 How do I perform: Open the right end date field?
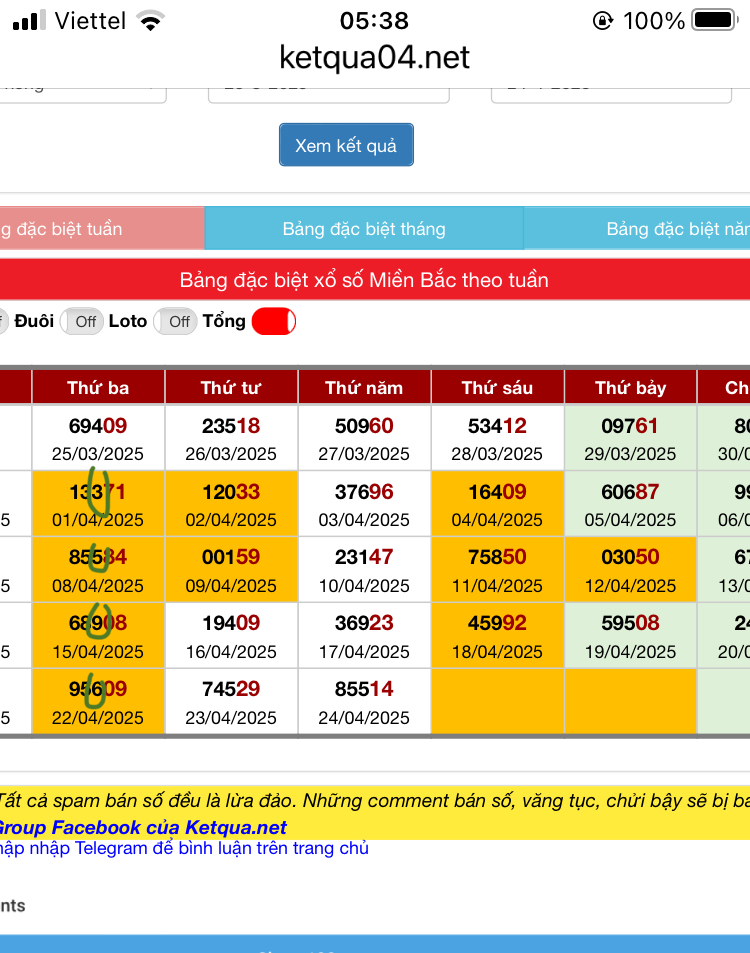pos(611,92)
